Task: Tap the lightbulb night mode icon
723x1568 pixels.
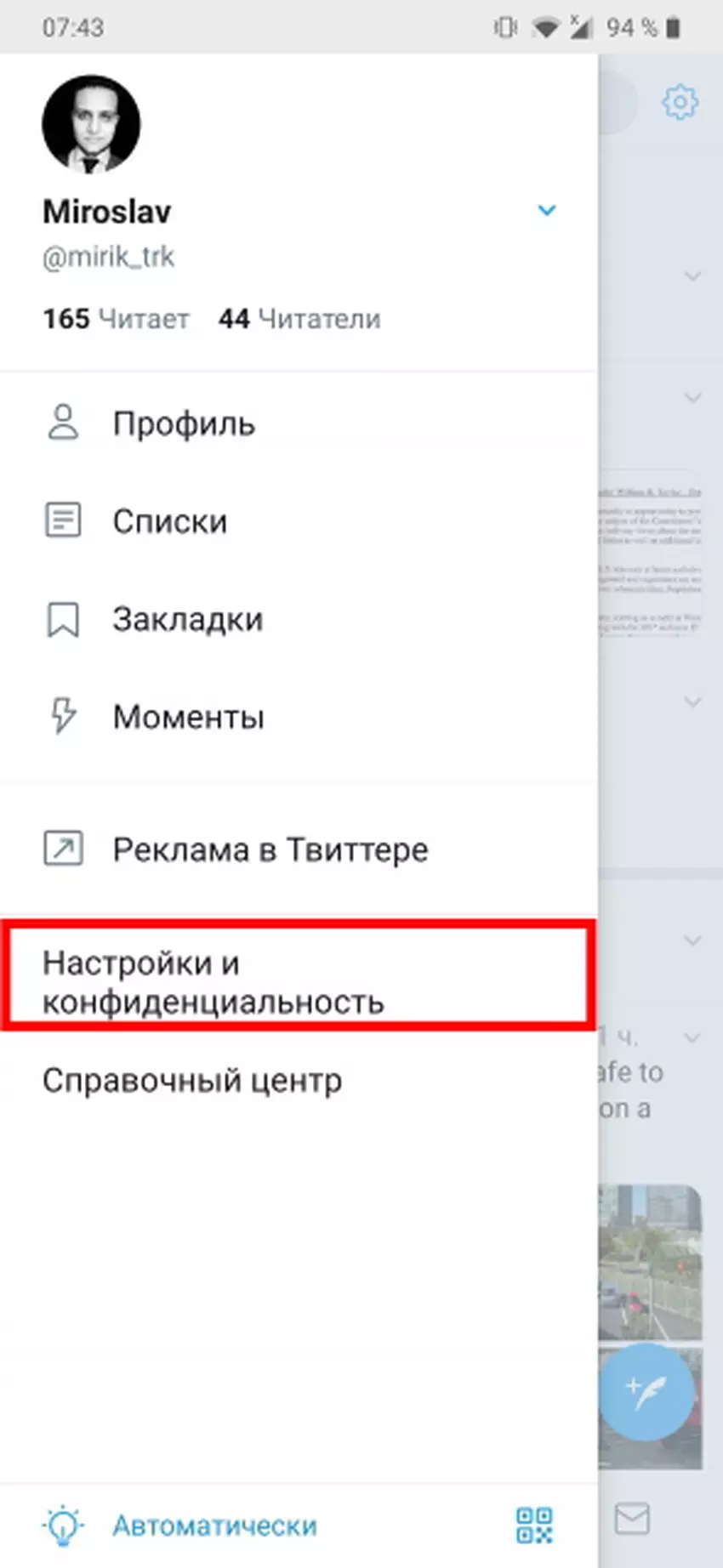Action: click(x=64, y=1525)
